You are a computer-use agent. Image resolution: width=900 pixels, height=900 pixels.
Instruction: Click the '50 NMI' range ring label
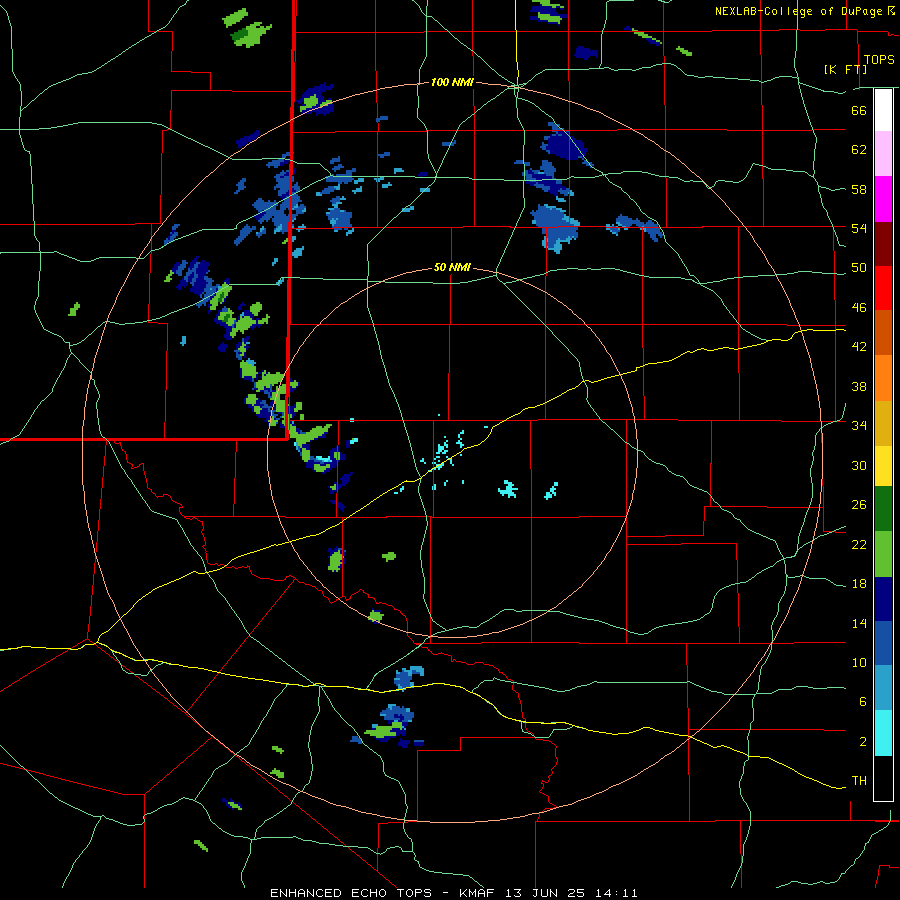point(452,267)
